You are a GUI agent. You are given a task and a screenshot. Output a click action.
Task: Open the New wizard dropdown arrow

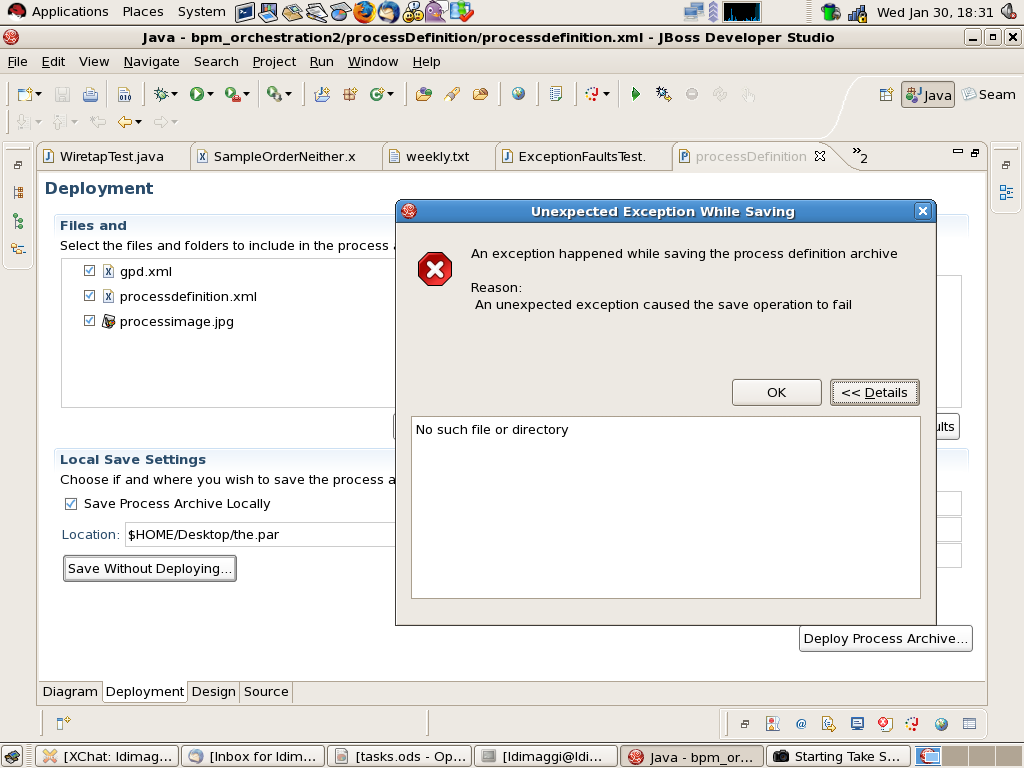[x=39, y=95]
